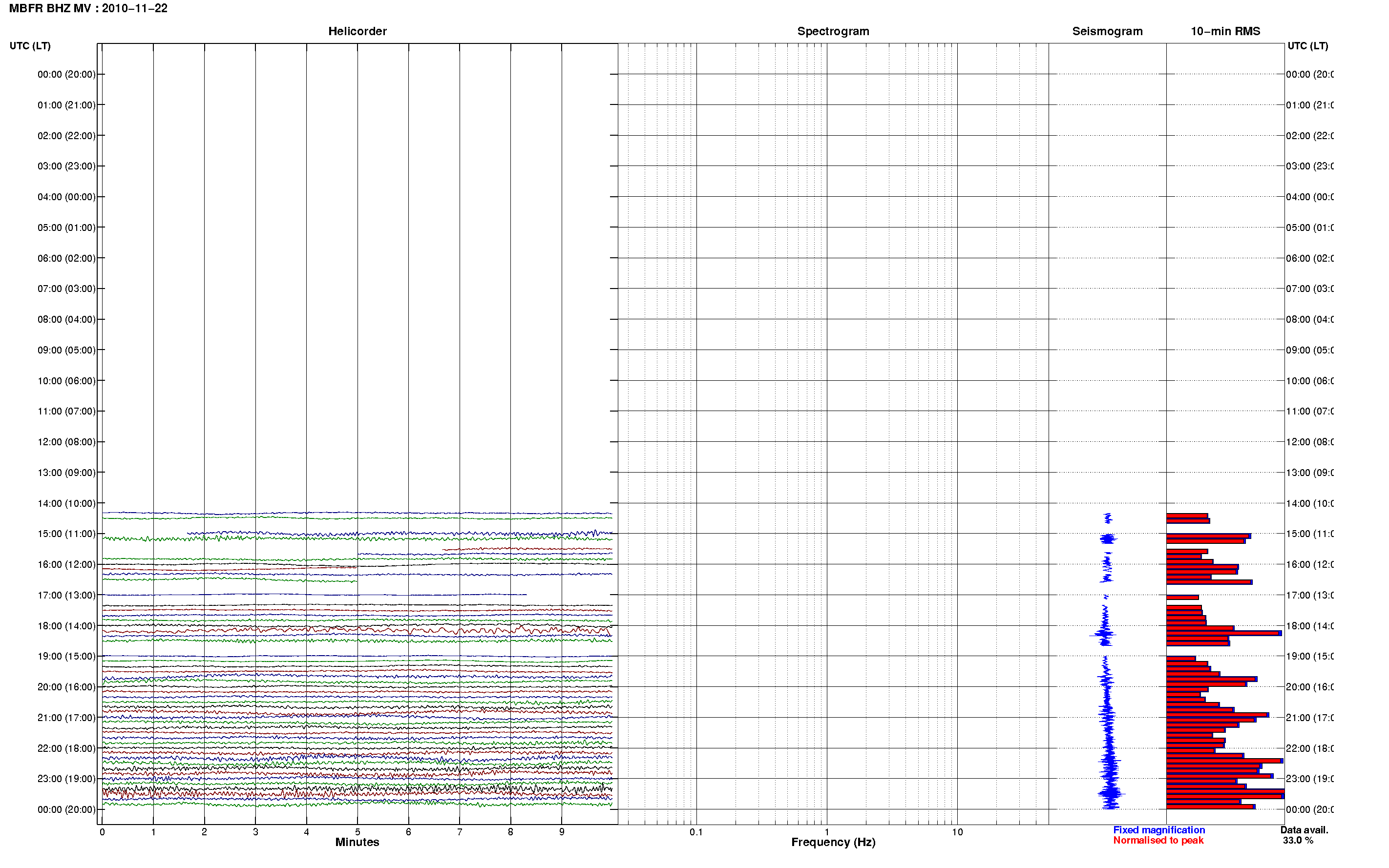Select the 'Helicorder' panel heading
Screen dimensions: 1389x868
point(357,31)
